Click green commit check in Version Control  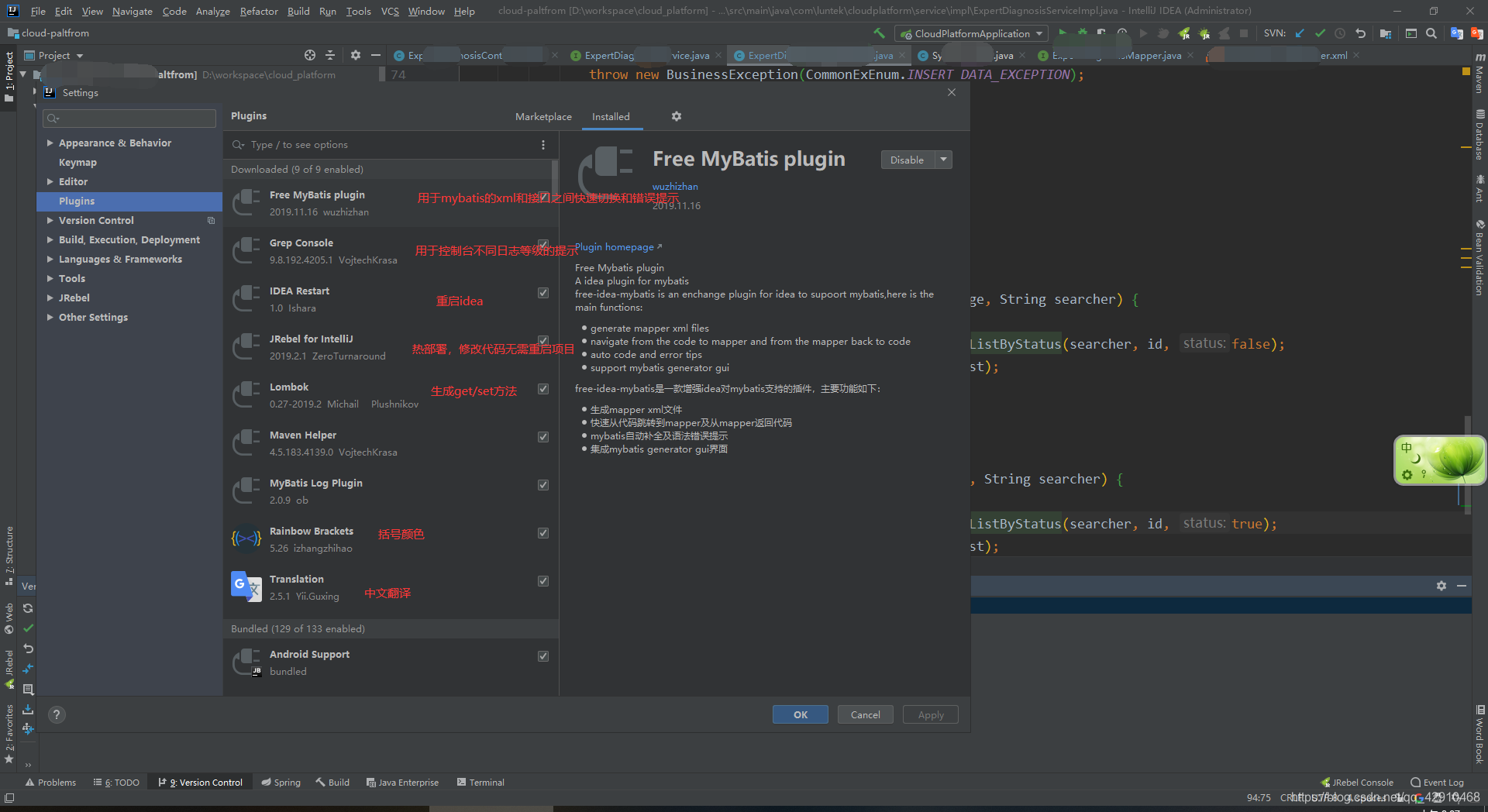(28, 628)
